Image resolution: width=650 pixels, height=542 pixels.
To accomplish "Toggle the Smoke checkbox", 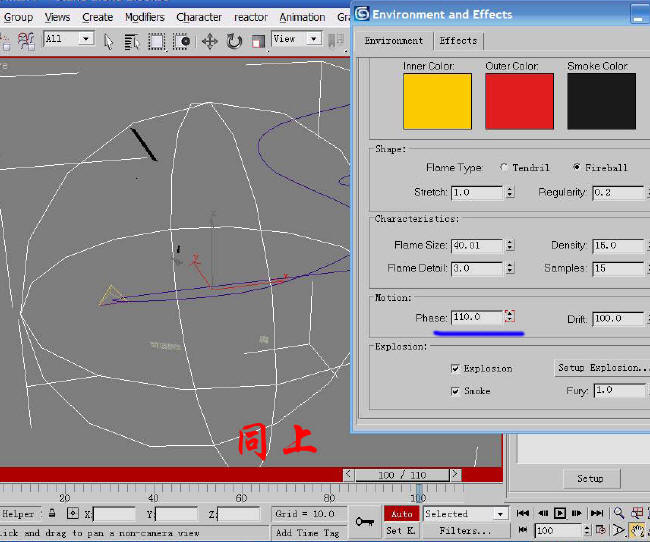I will pyautogui.click(x=455, y=391).
